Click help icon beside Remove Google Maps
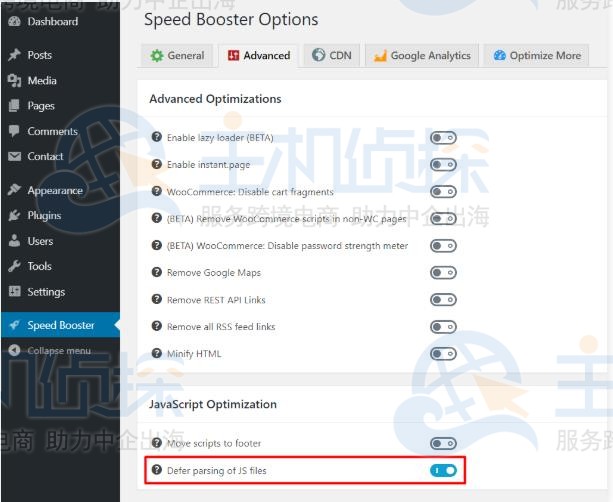 click(x=156, y=272)
